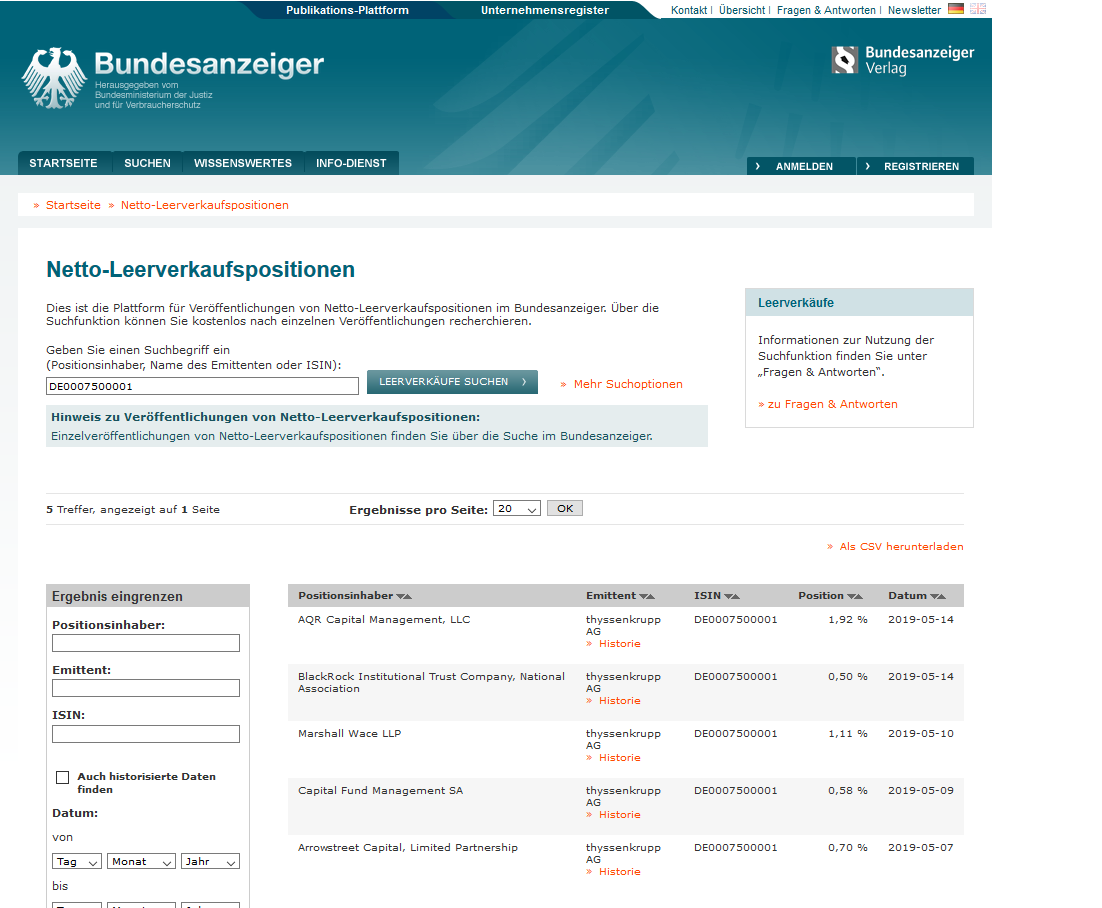Viewport: 1102px width, 908px height.
Task: Open the 'Monat' dropdown under von
Action: [141, 862]
